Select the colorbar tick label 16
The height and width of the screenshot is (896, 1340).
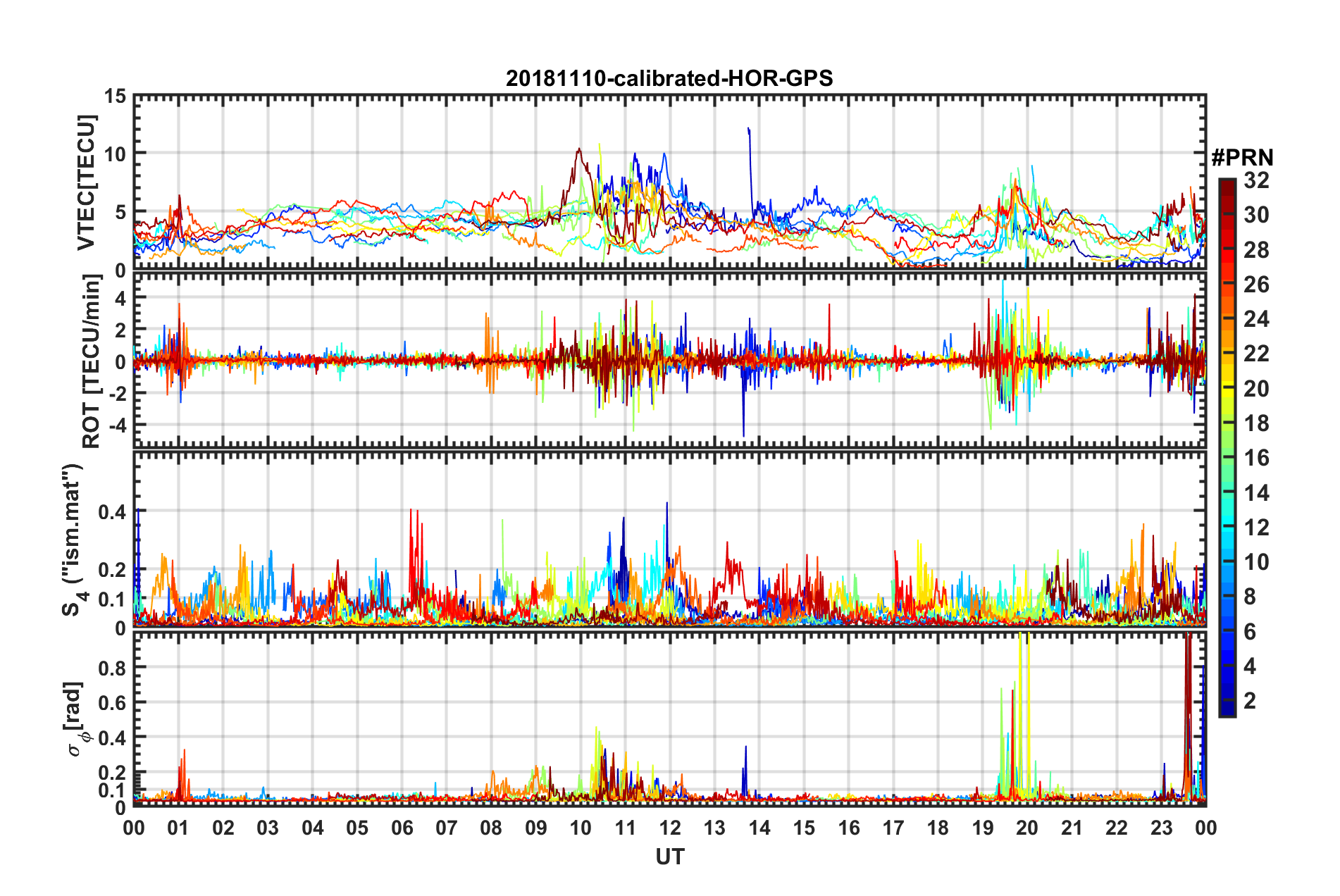[1256, 458]
